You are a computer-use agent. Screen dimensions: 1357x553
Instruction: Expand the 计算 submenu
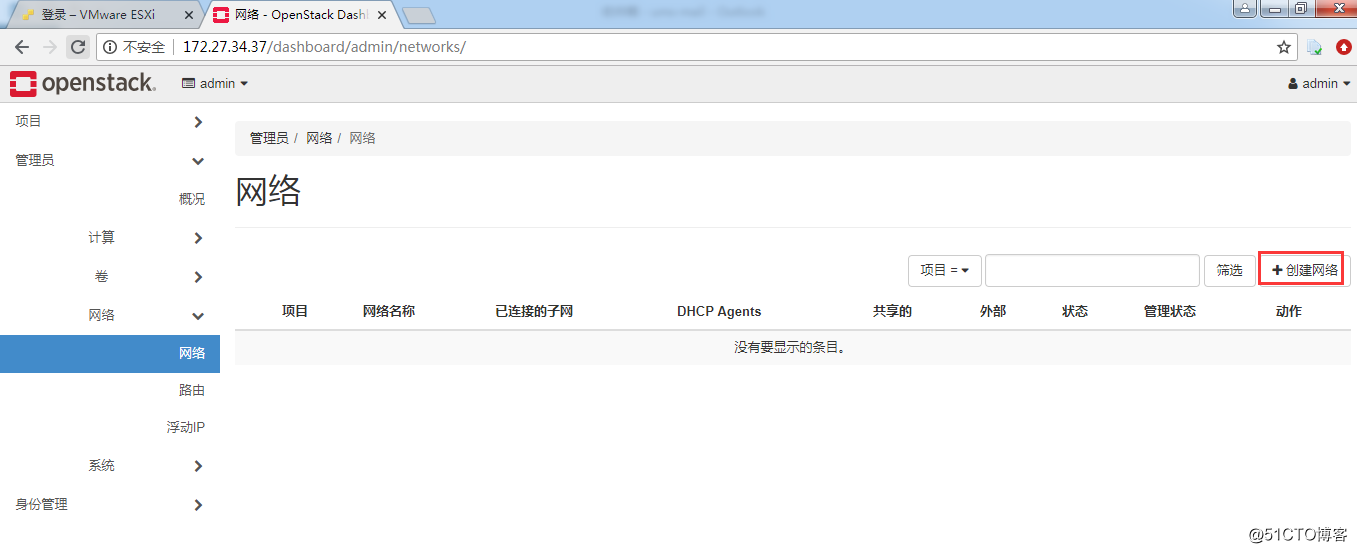click(x=110, y=238)
